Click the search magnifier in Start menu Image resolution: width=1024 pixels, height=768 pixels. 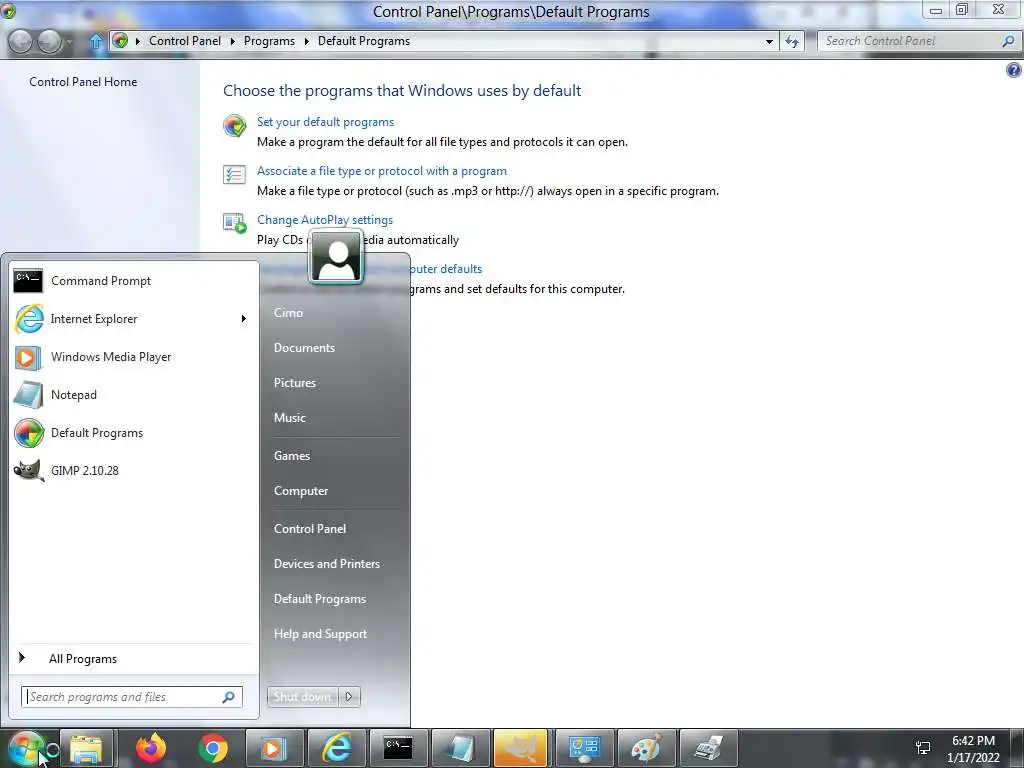229,697
